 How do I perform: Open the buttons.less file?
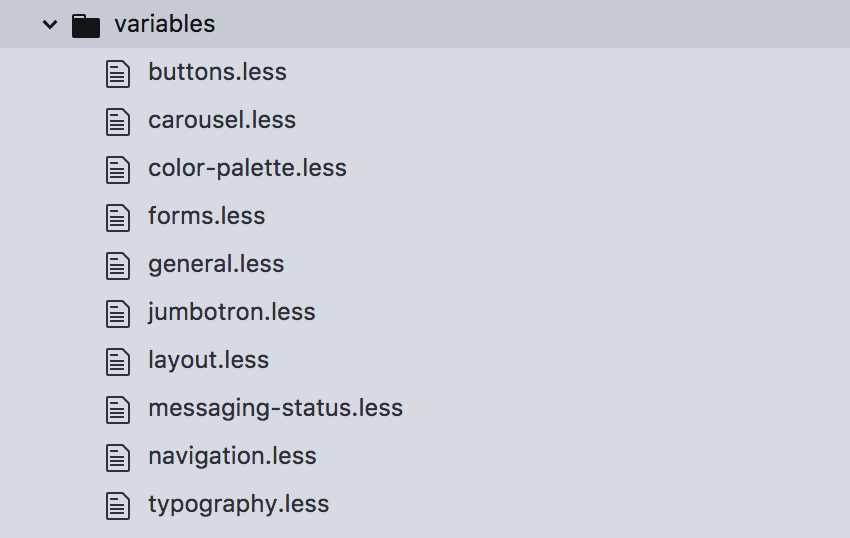(217, 72)
